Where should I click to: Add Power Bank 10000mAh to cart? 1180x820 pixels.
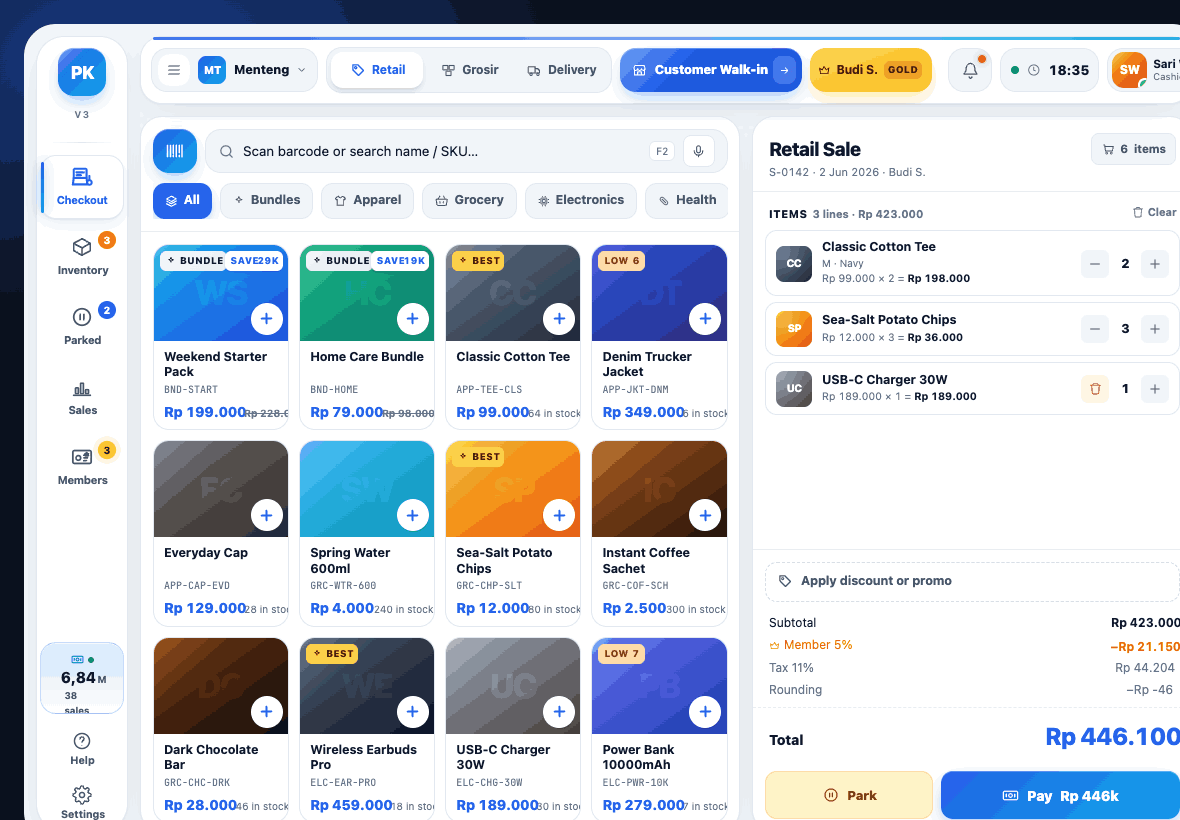coord(705,712)
